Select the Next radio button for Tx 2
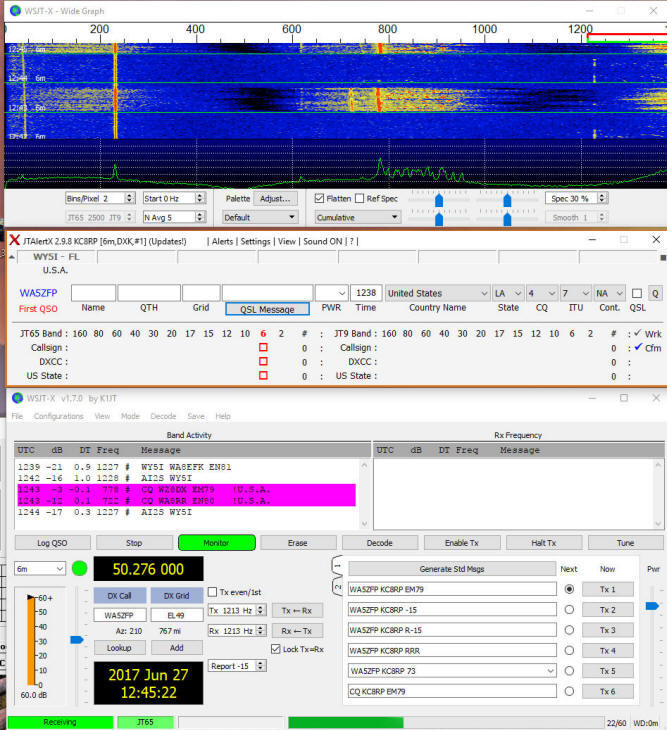 (569, 609)
